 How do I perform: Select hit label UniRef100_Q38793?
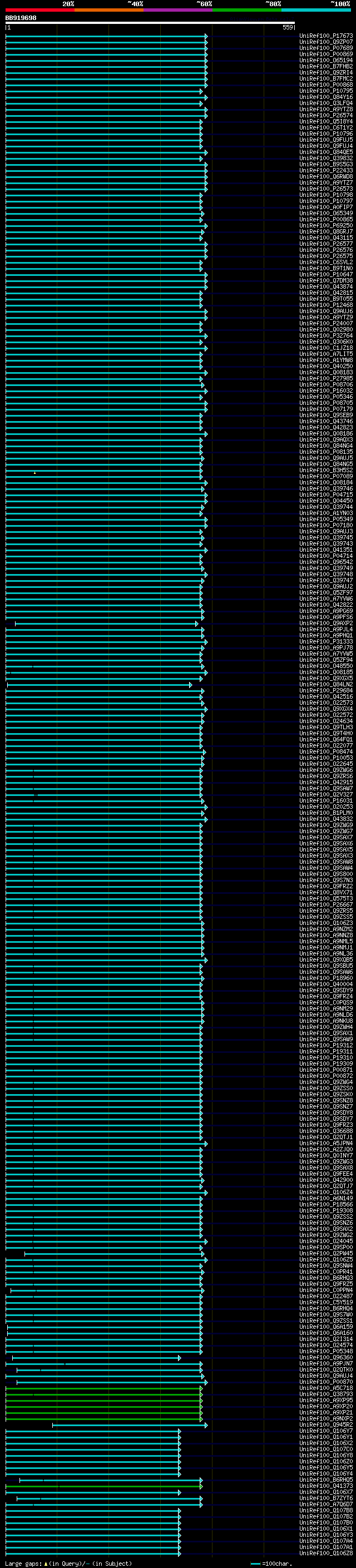(x=326, y=1394)
